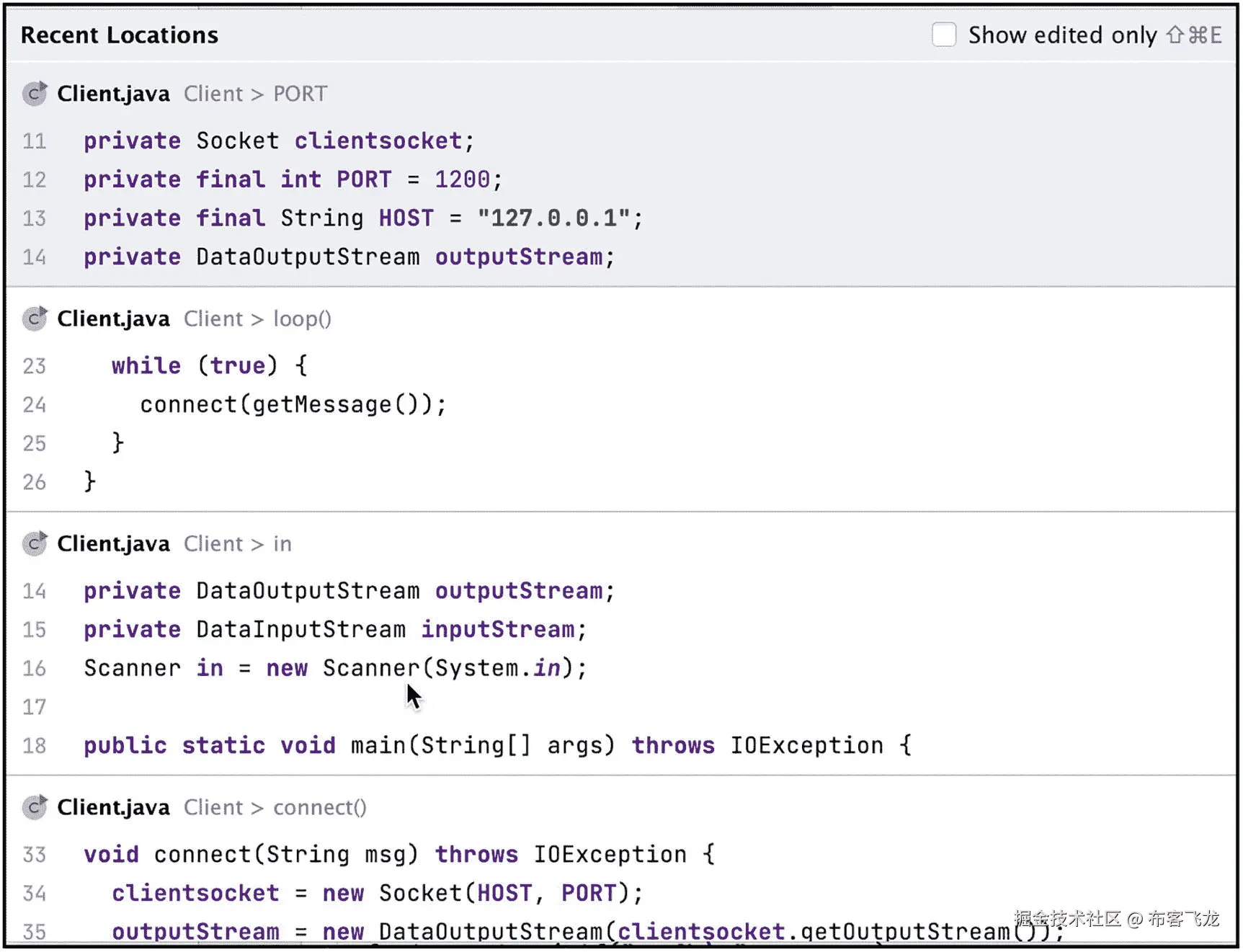This screenshot has width=1243, height=952.
Task: Click line number 13
Action: (x=34, y=219)
